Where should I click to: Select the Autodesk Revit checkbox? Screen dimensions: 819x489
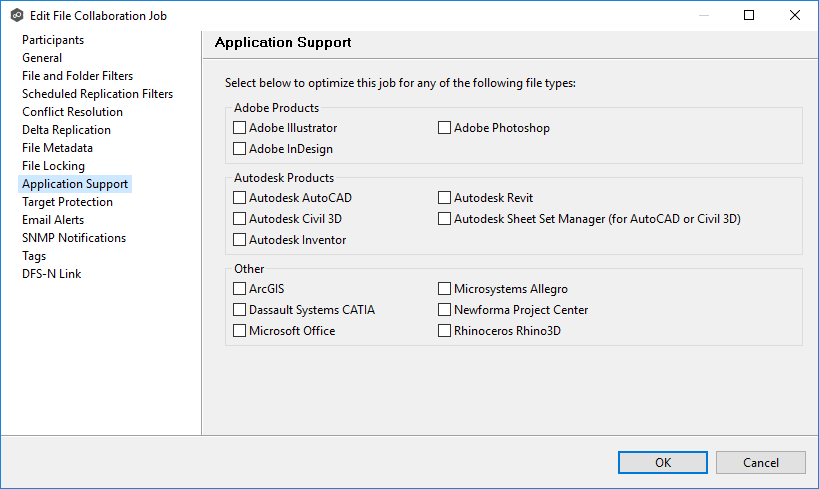[x=445, y=198]
